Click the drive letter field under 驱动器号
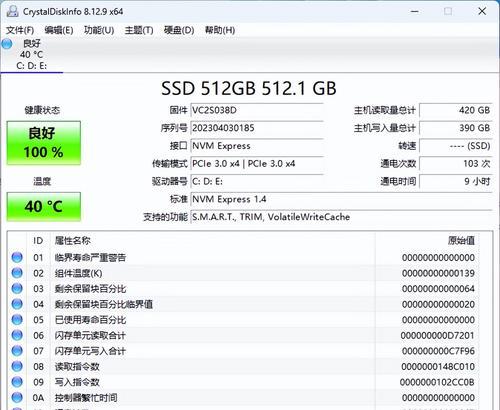This screenshot has width=500, height=410. point(257,182)
